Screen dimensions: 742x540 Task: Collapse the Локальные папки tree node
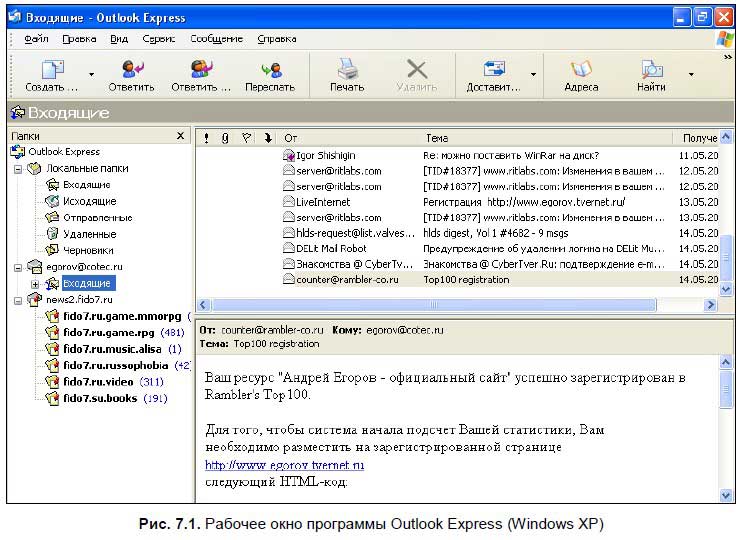18,169
